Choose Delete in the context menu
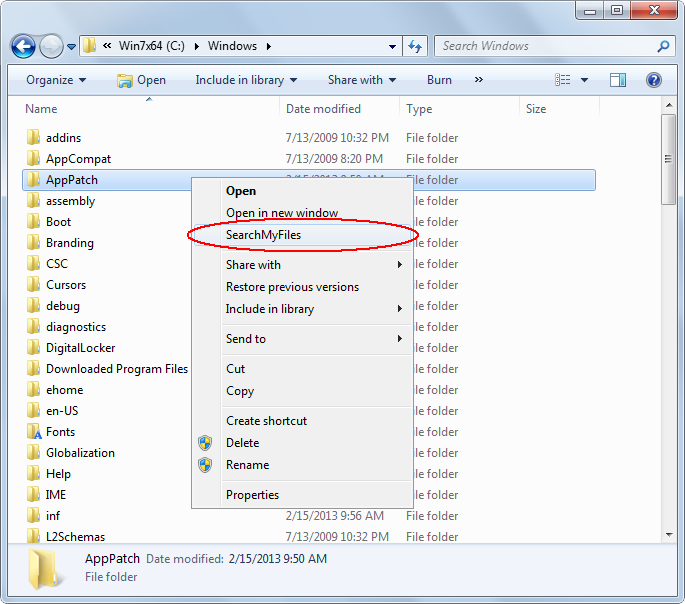 (x=302, y=443)
